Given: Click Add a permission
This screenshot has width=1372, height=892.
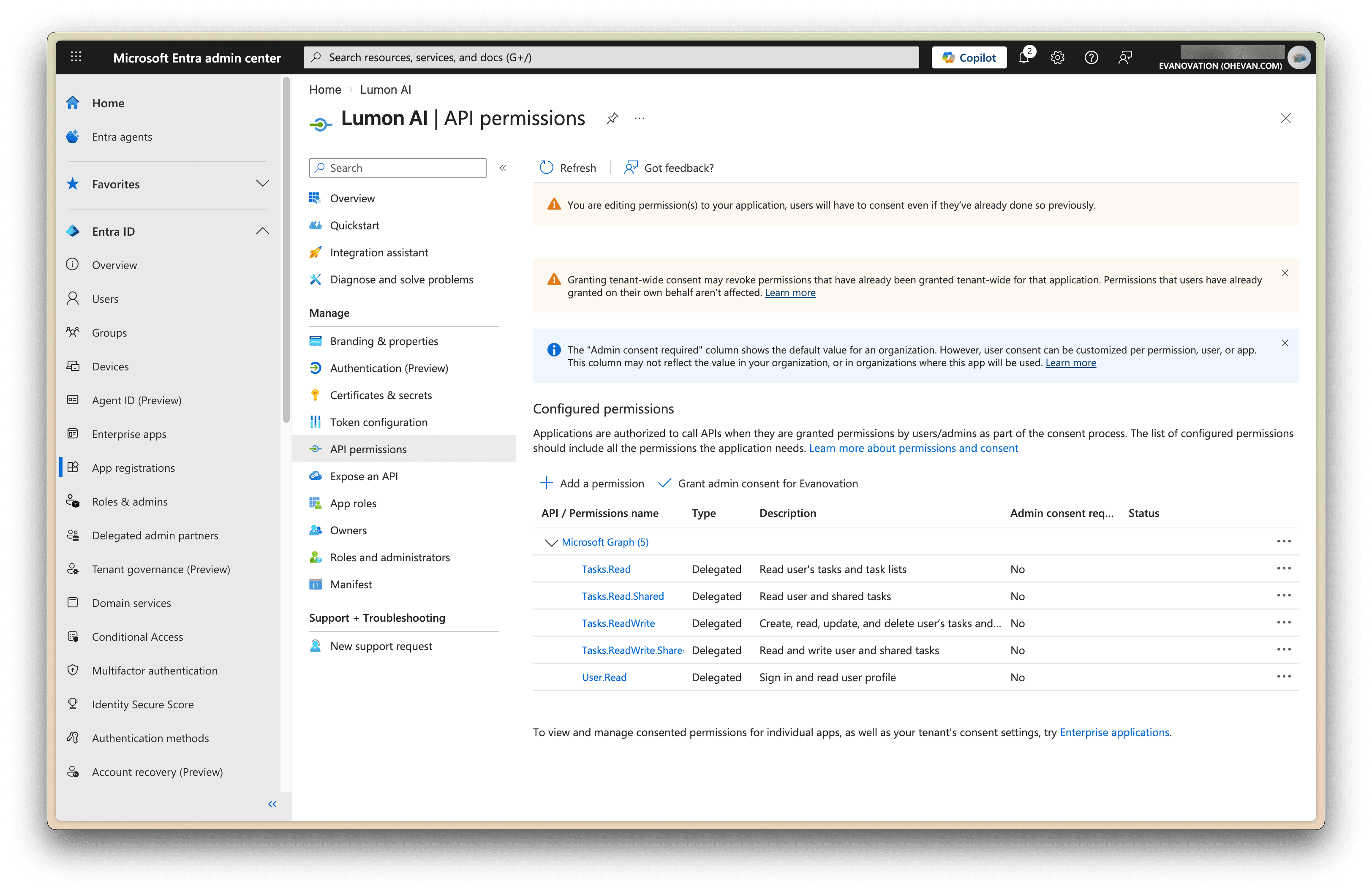Looking at the screenshot, I should (x=592, y=484).
